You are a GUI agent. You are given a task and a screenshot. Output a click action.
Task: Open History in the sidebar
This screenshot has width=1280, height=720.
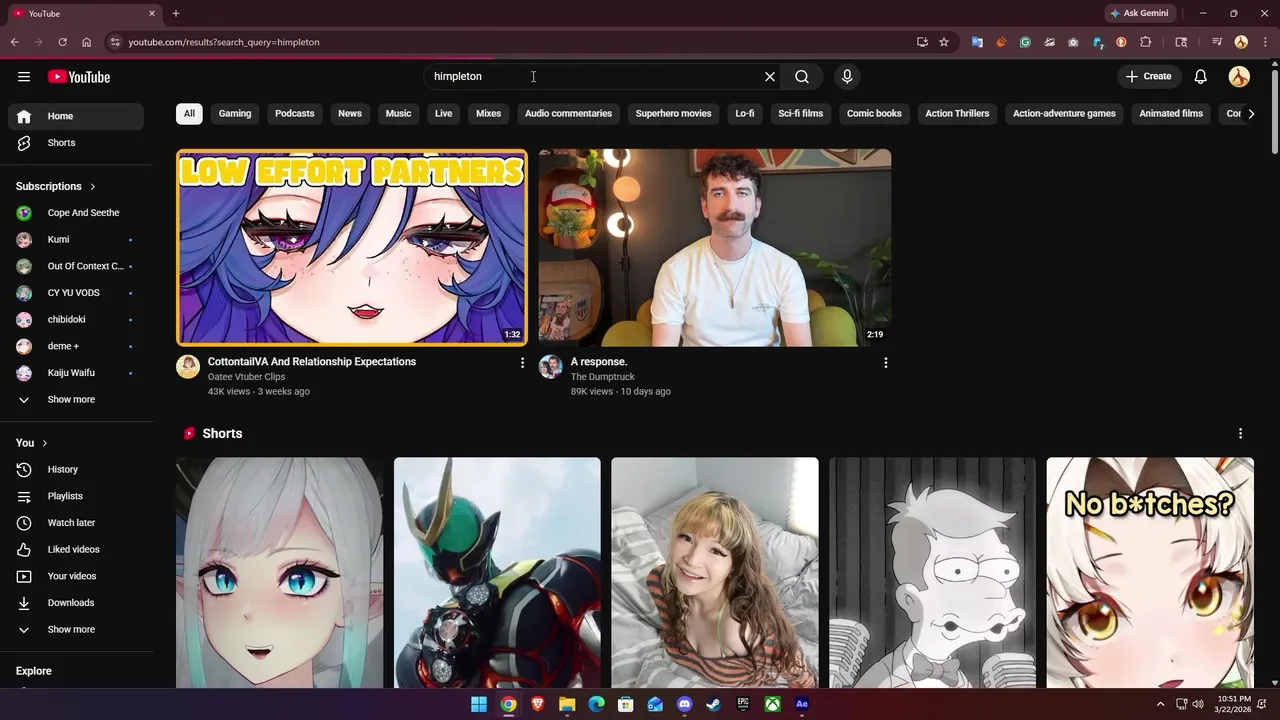pyautogui.click(x=76, y=469)
